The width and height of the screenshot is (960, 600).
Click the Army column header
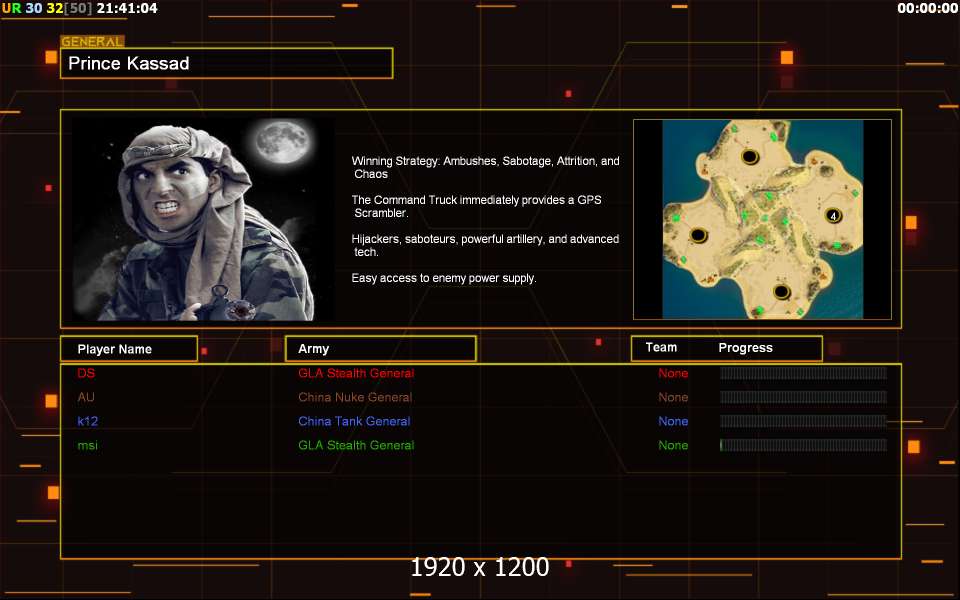coord(380,348)
